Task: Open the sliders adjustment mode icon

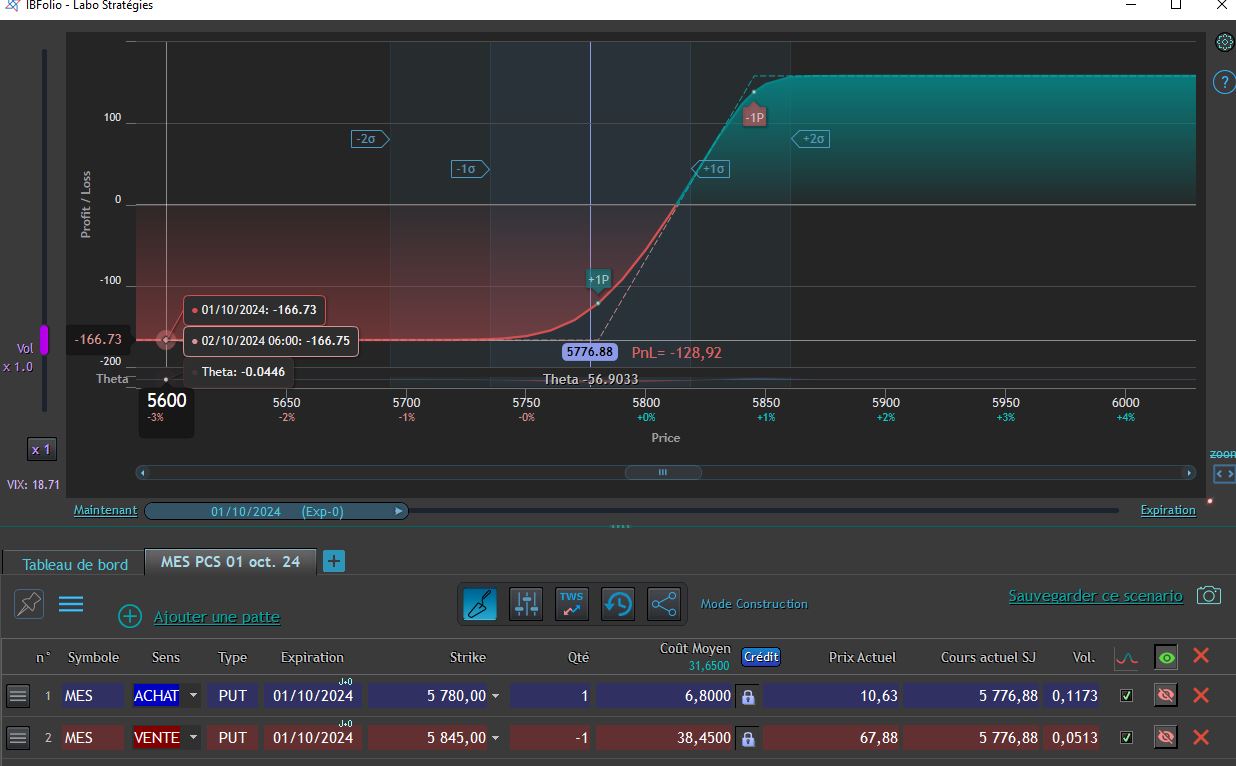Action: point(525,603)
